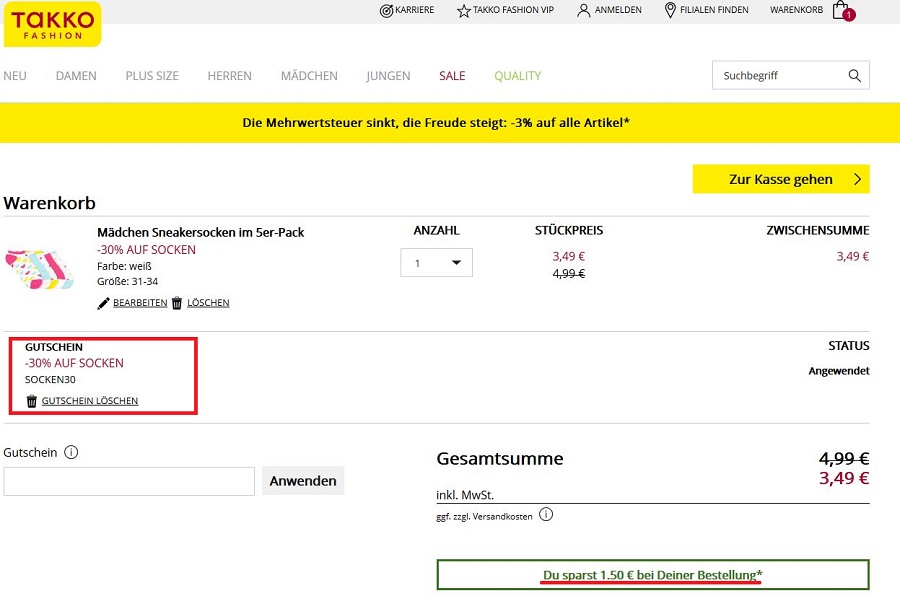Open the QUALITY menu item
Viewport: 900px width, 596px height.
(x=518, y=76)
